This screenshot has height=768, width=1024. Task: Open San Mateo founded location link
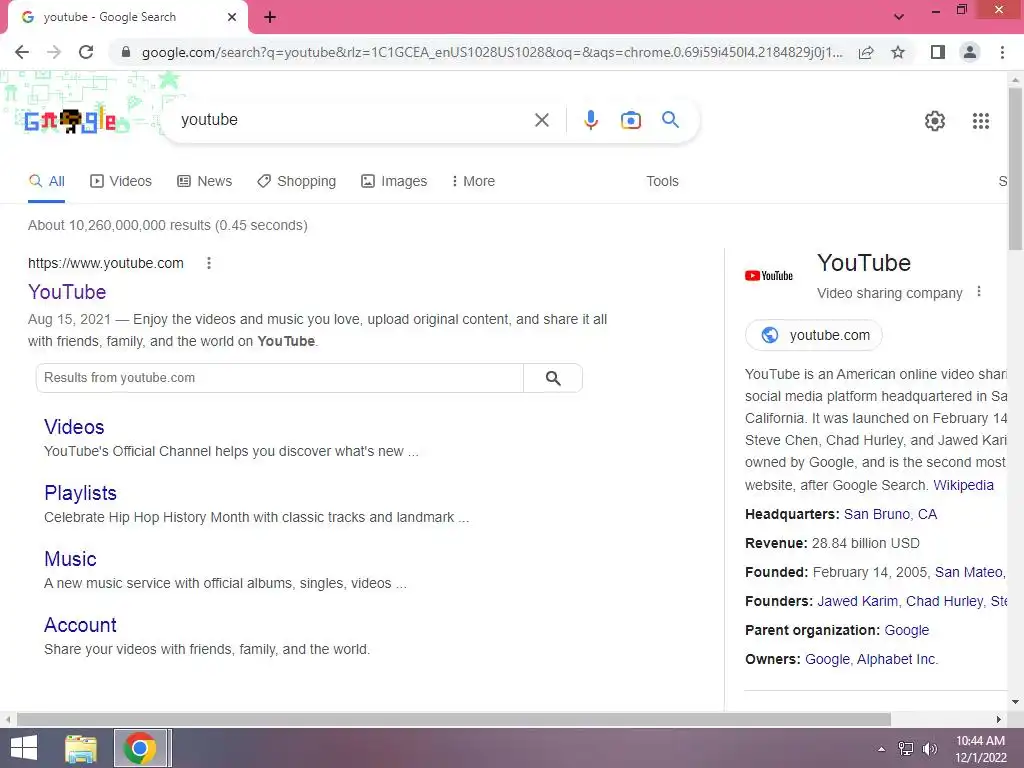point(970,572)
